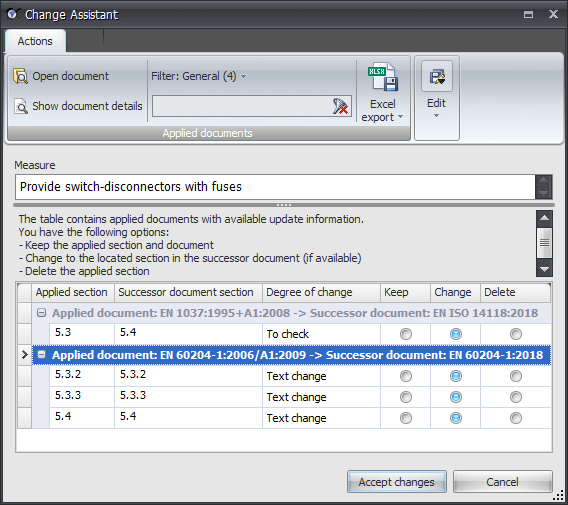
Task: Click the Cancel button
Action: click(502, 481)
